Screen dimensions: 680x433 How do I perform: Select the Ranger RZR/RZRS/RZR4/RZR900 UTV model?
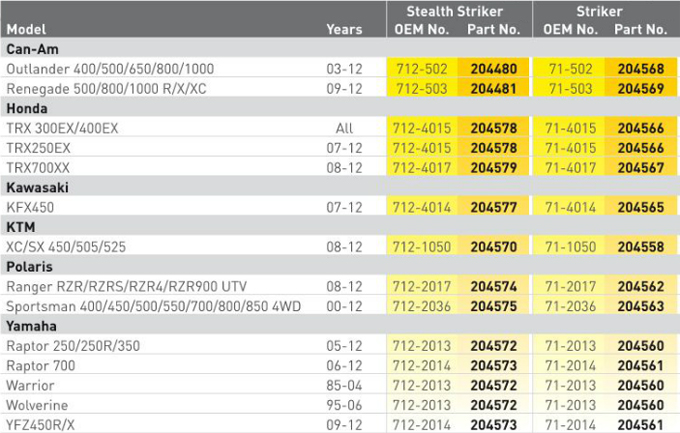pos(126,286)
